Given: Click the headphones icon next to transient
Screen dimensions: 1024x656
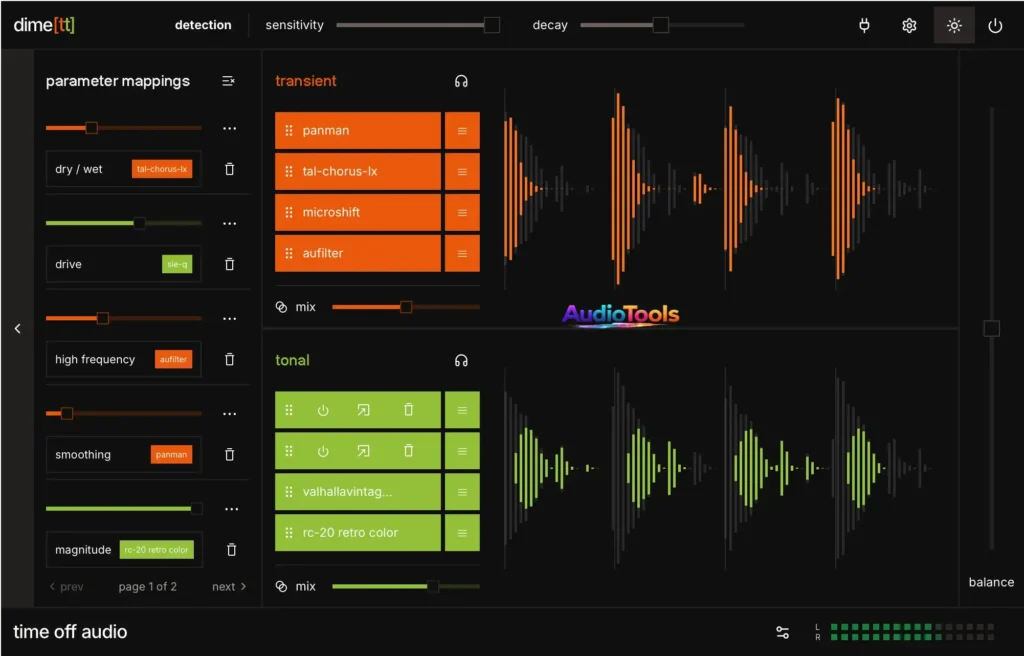Looking at the screenshot, I should pyautogui.click(x=461, y=80).
